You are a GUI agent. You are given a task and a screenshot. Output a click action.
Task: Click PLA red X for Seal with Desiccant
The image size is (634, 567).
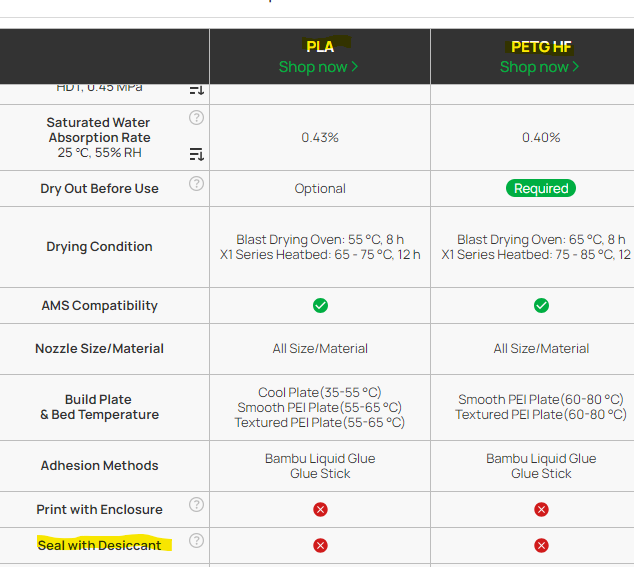click(x=320, y=545)
